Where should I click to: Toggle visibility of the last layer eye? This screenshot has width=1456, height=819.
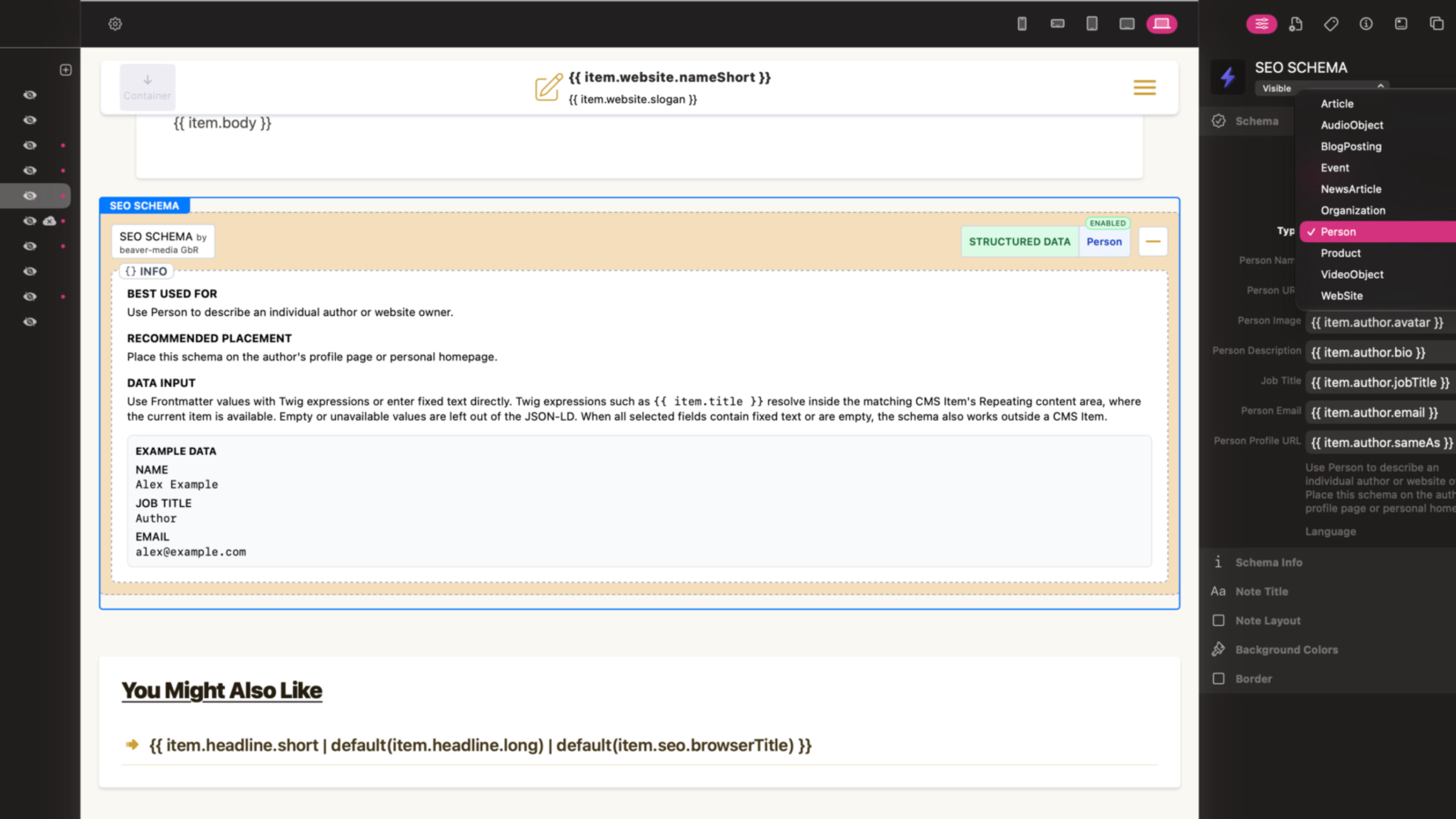(x=30, y=322)
